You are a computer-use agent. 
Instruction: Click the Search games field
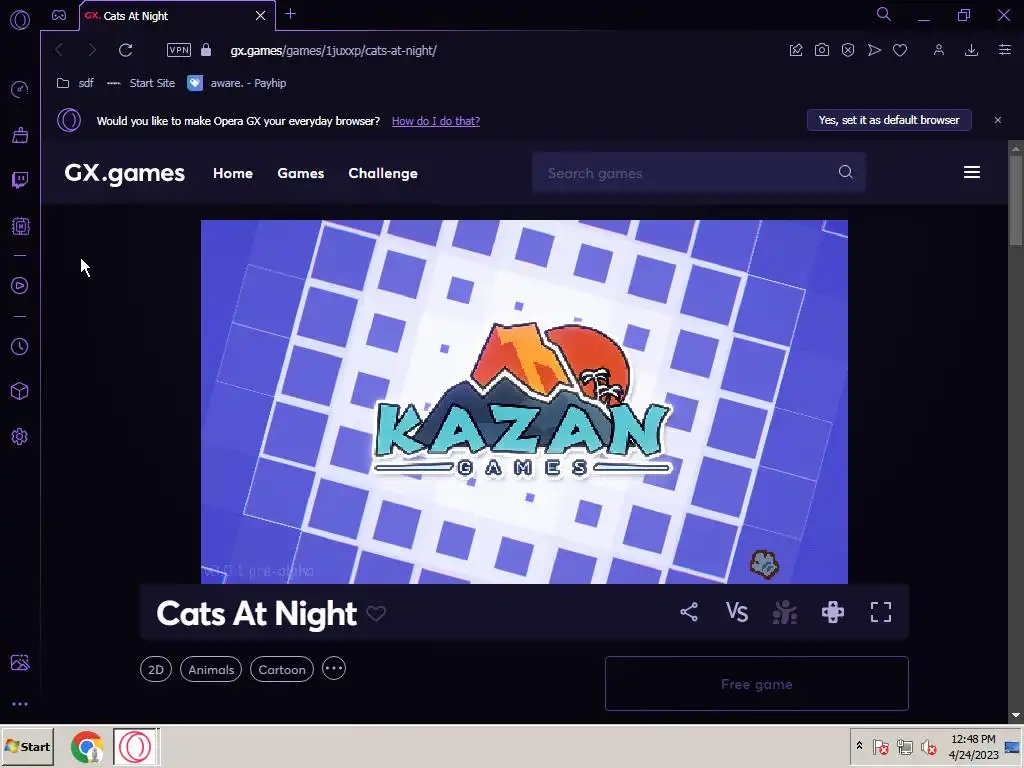coord(699,172)
